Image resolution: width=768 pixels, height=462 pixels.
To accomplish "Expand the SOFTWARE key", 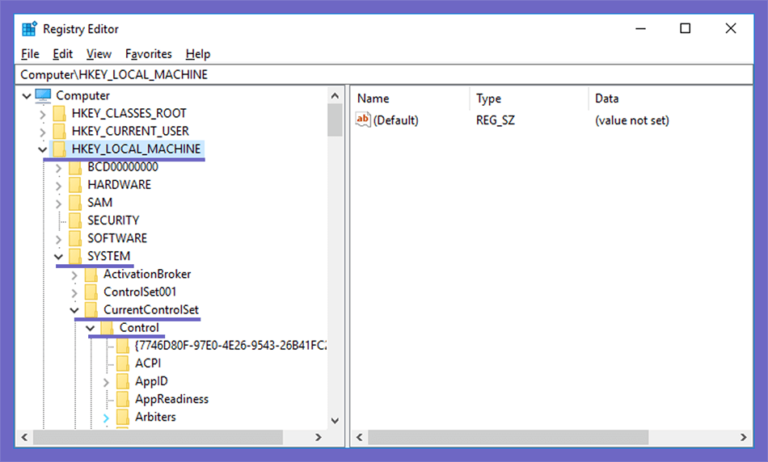I will [x=58, y=239].
